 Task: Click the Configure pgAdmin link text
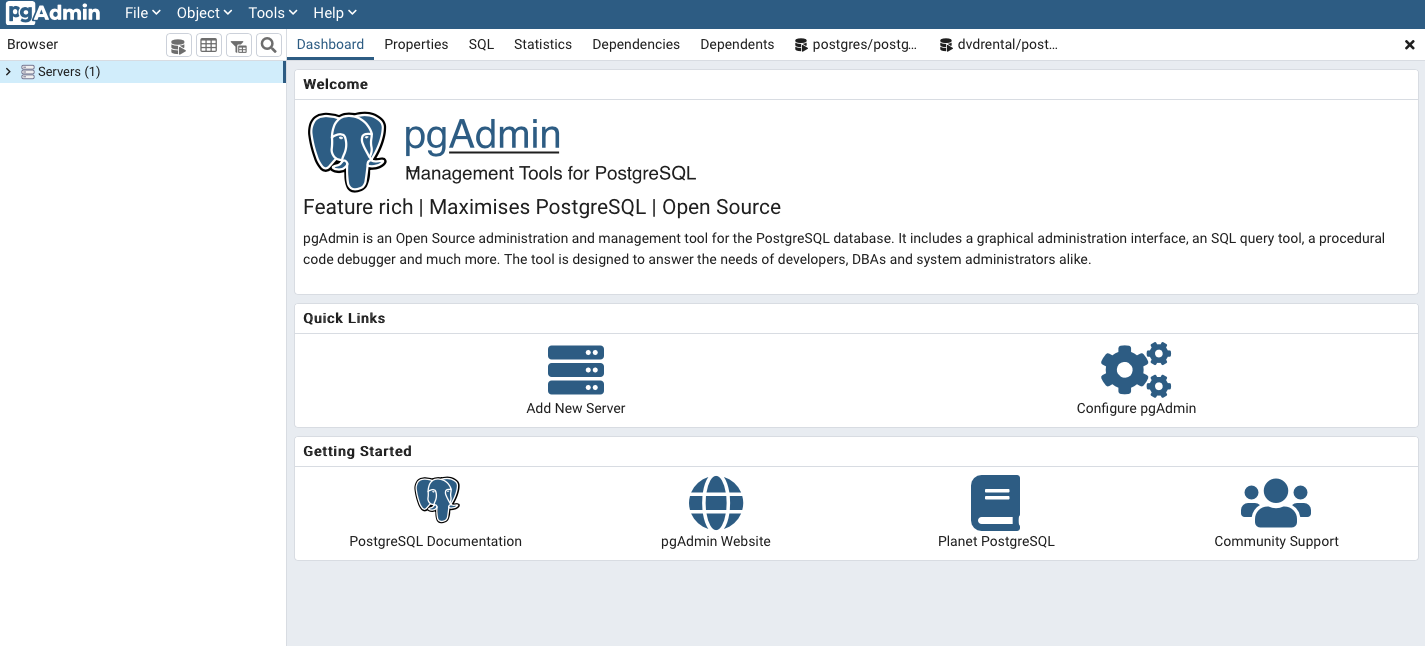pos(1136,408)
